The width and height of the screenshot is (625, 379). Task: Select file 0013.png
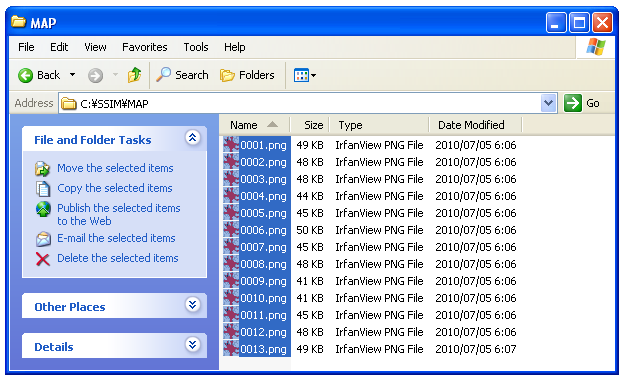coord(263,349)
